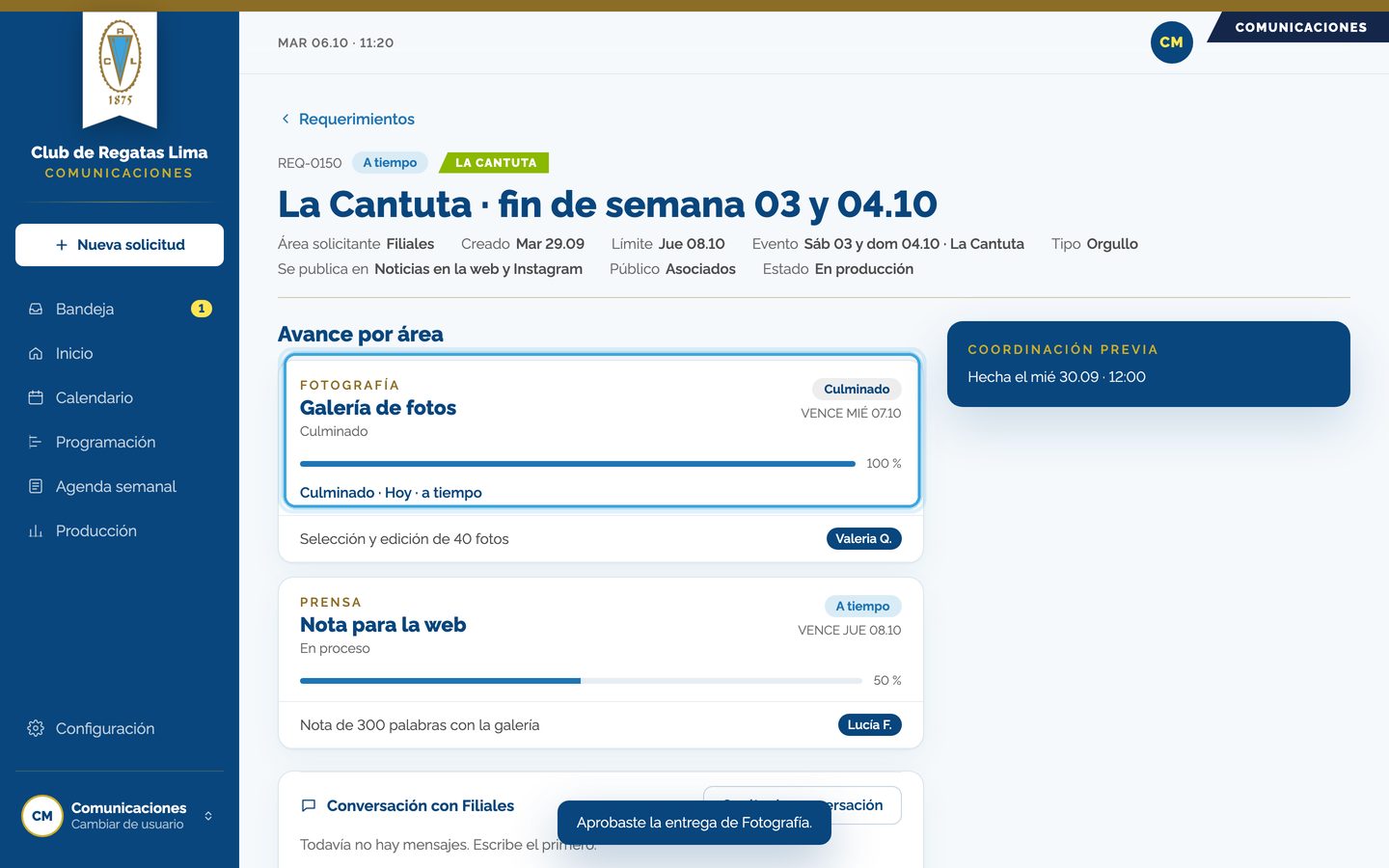This screenshot has width=1389, height=868.
Task: Click the VENCE MIÉ 07.10 due date
Action: click(851, 413)
